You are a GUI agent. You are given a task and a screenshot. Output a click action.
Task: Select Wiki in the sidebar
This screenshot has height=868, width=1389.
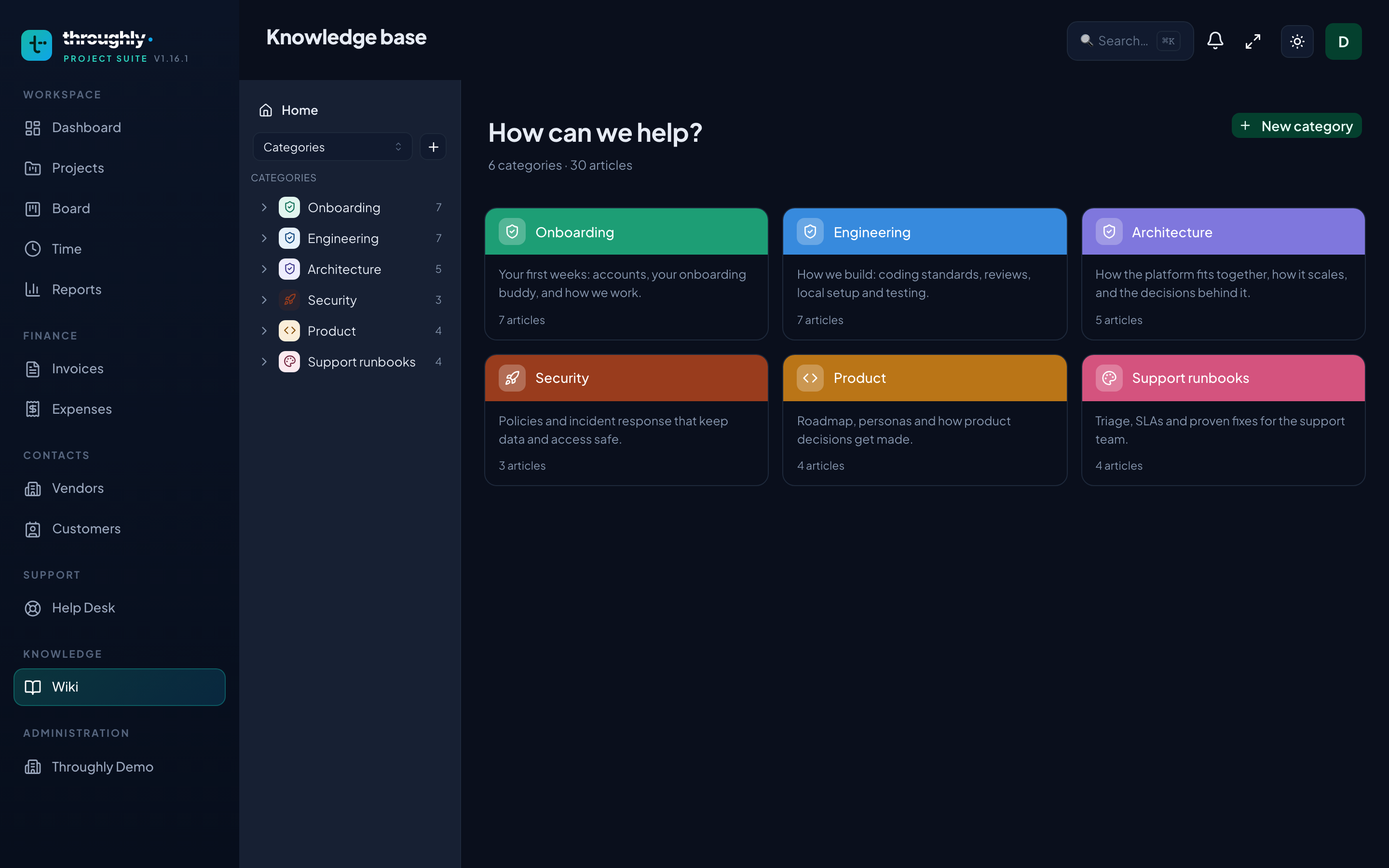(x=120, y=687)
